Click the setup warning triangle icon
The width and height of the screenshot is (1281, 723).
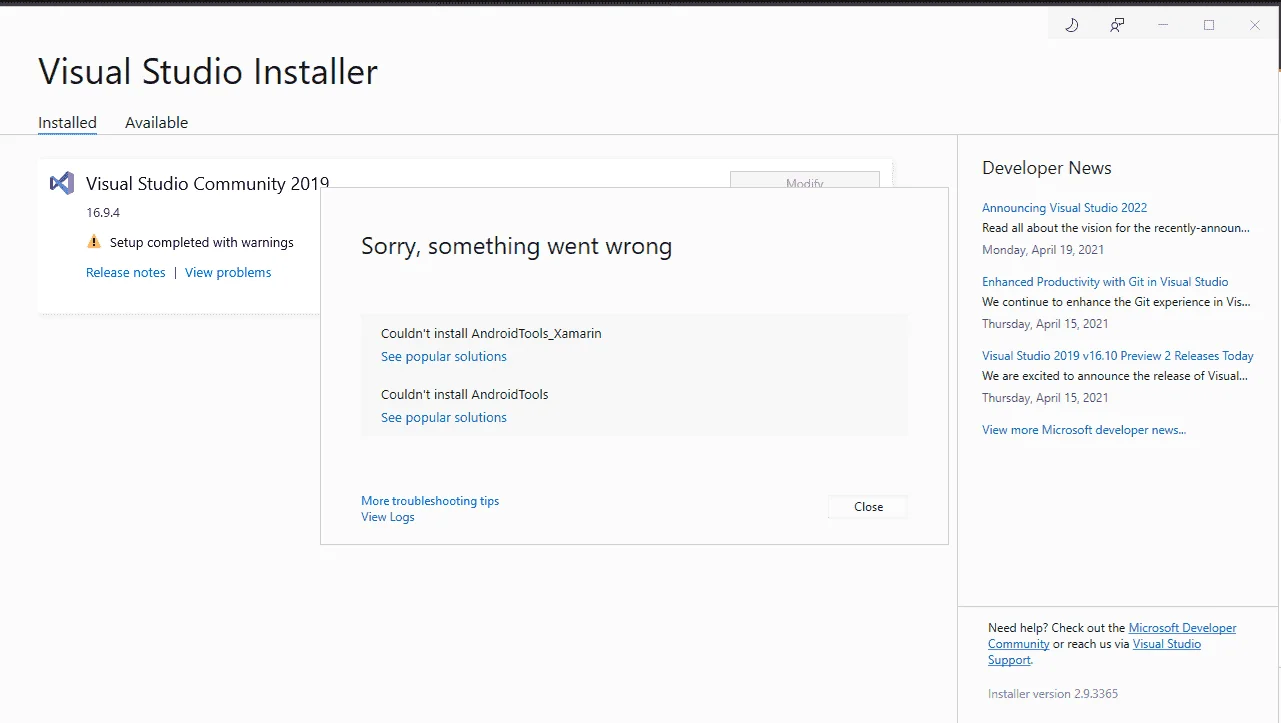pyautogui.click(x=94, y=242)
